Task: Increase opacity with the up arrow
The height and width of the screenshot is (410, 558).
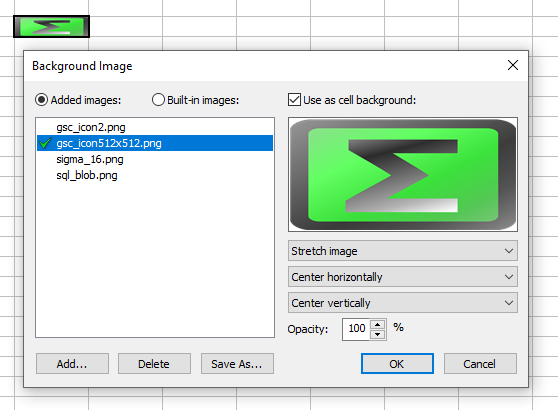Action: pyautogui.click(x=378, y=325)
